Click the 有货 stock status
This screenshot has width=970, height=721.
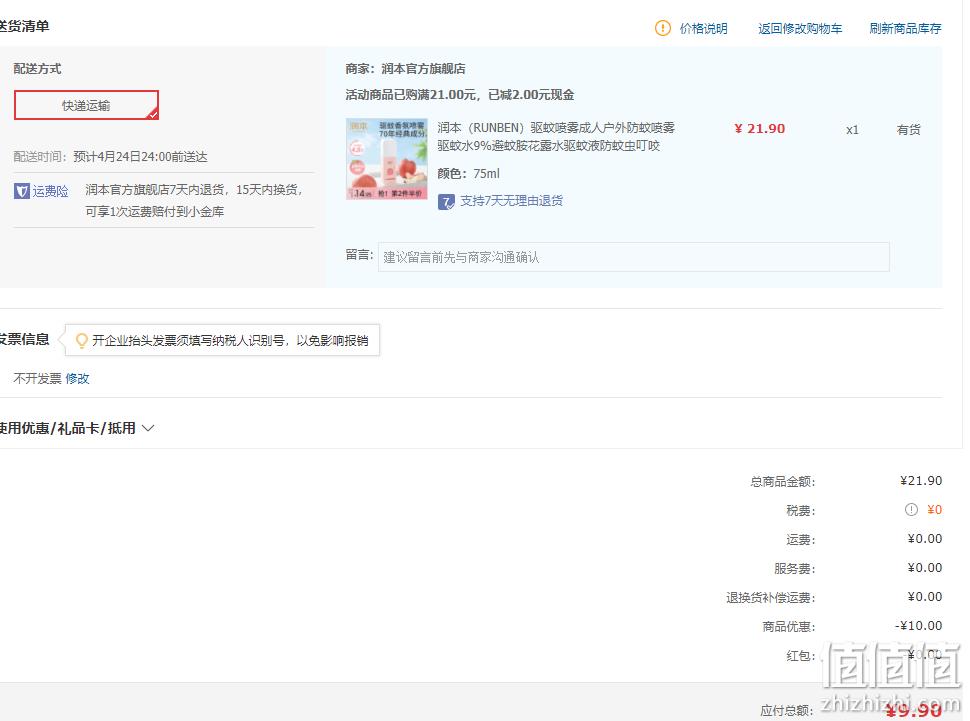(908, 129)
